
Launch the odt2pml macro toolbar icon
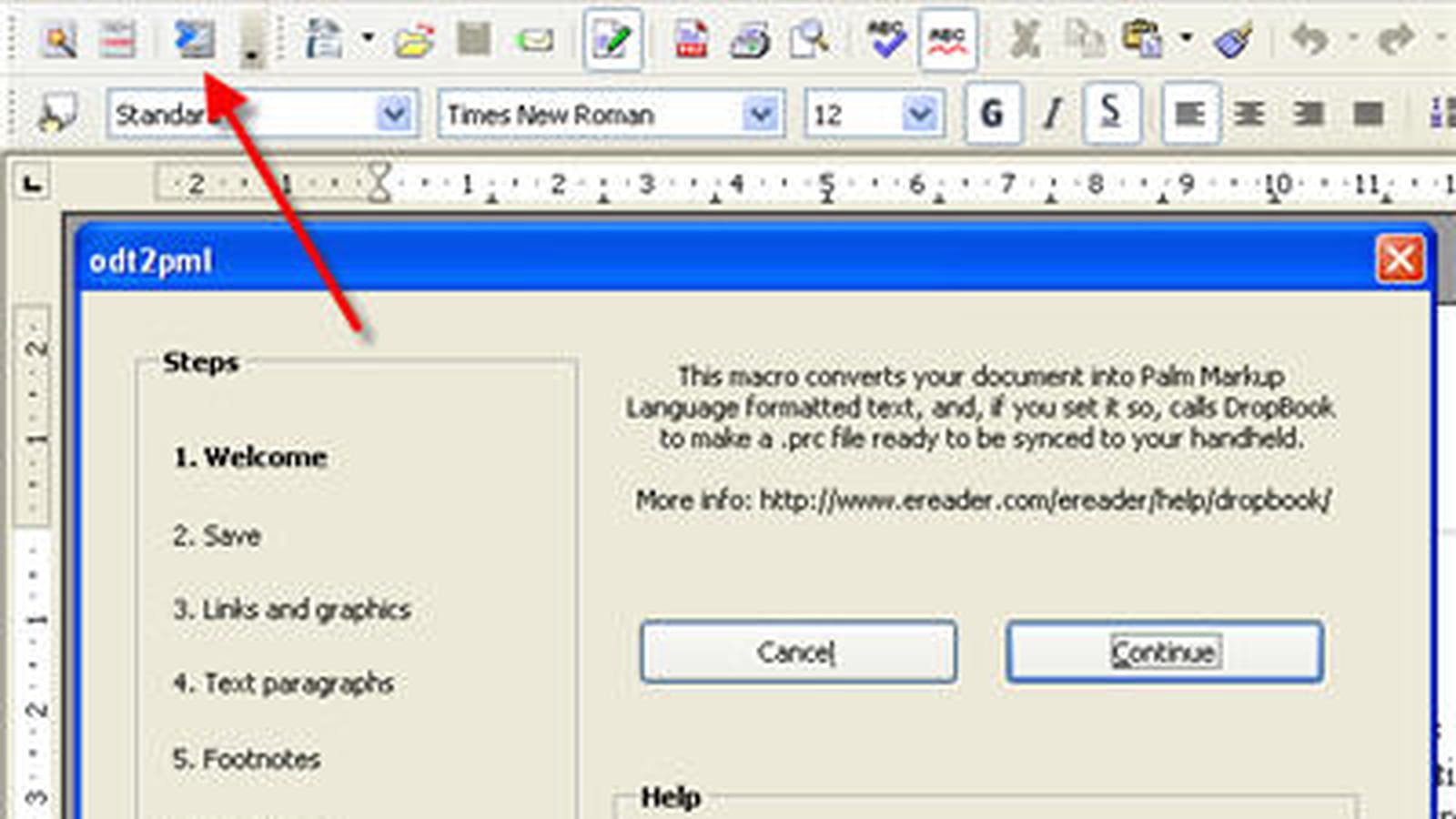coord(195,40)
